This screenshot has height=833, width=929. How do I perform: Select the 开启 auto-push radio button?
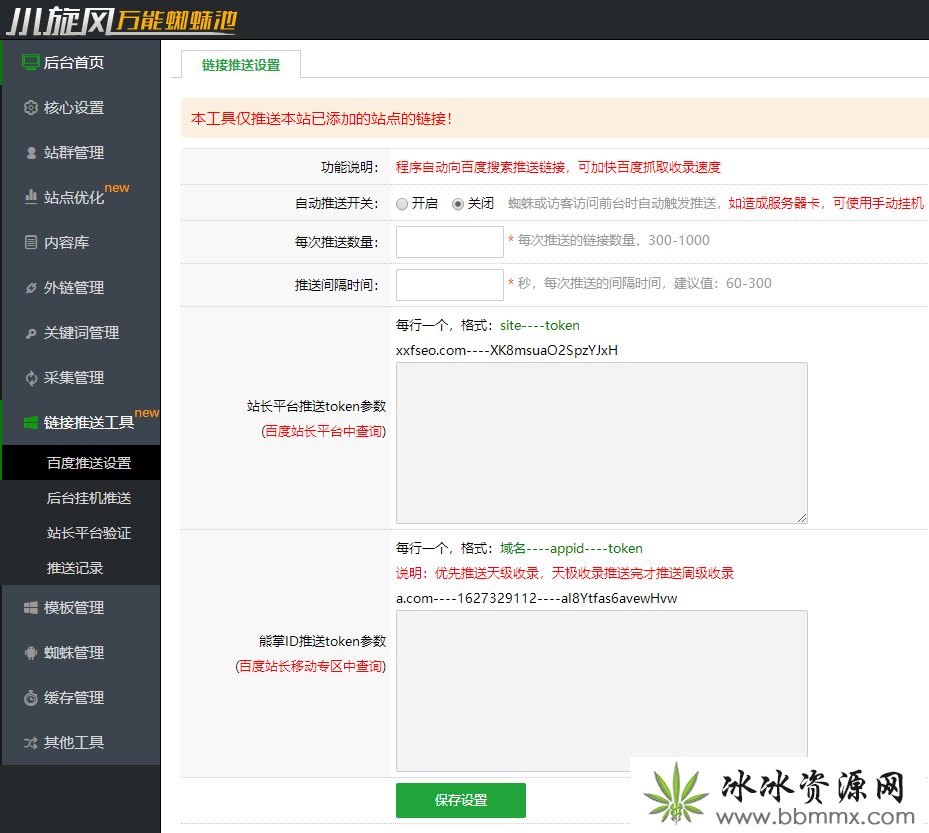click(x=402, y=204)
